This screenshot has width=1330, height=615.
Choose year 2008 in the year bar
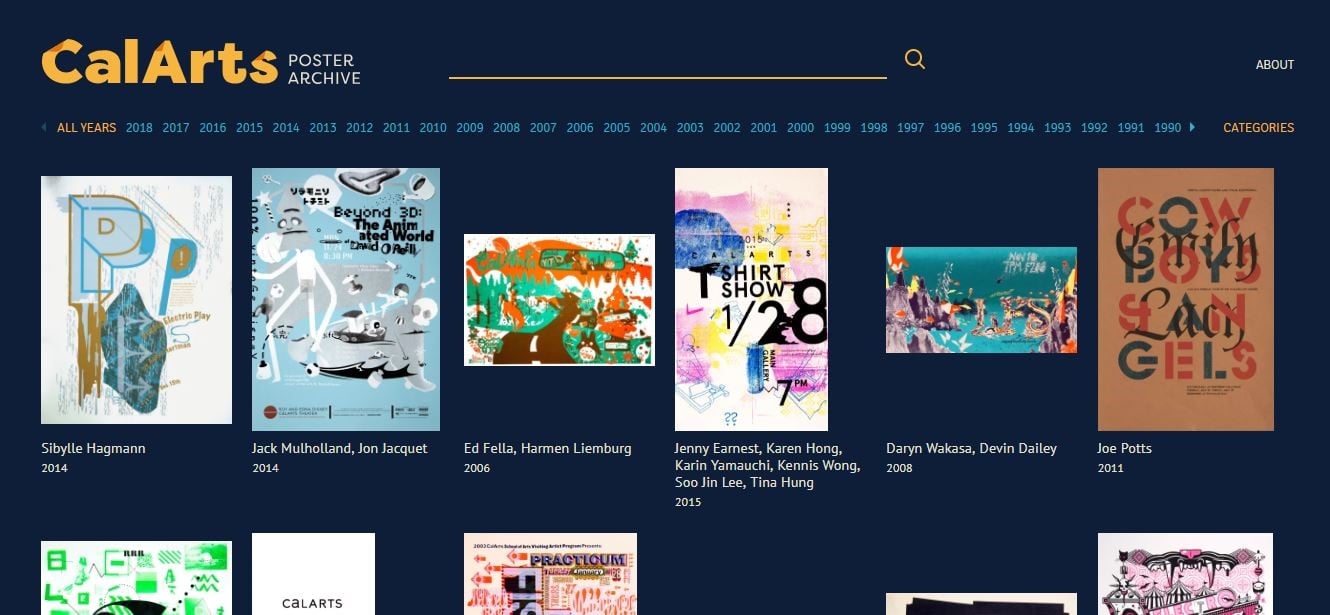[507, 128]
